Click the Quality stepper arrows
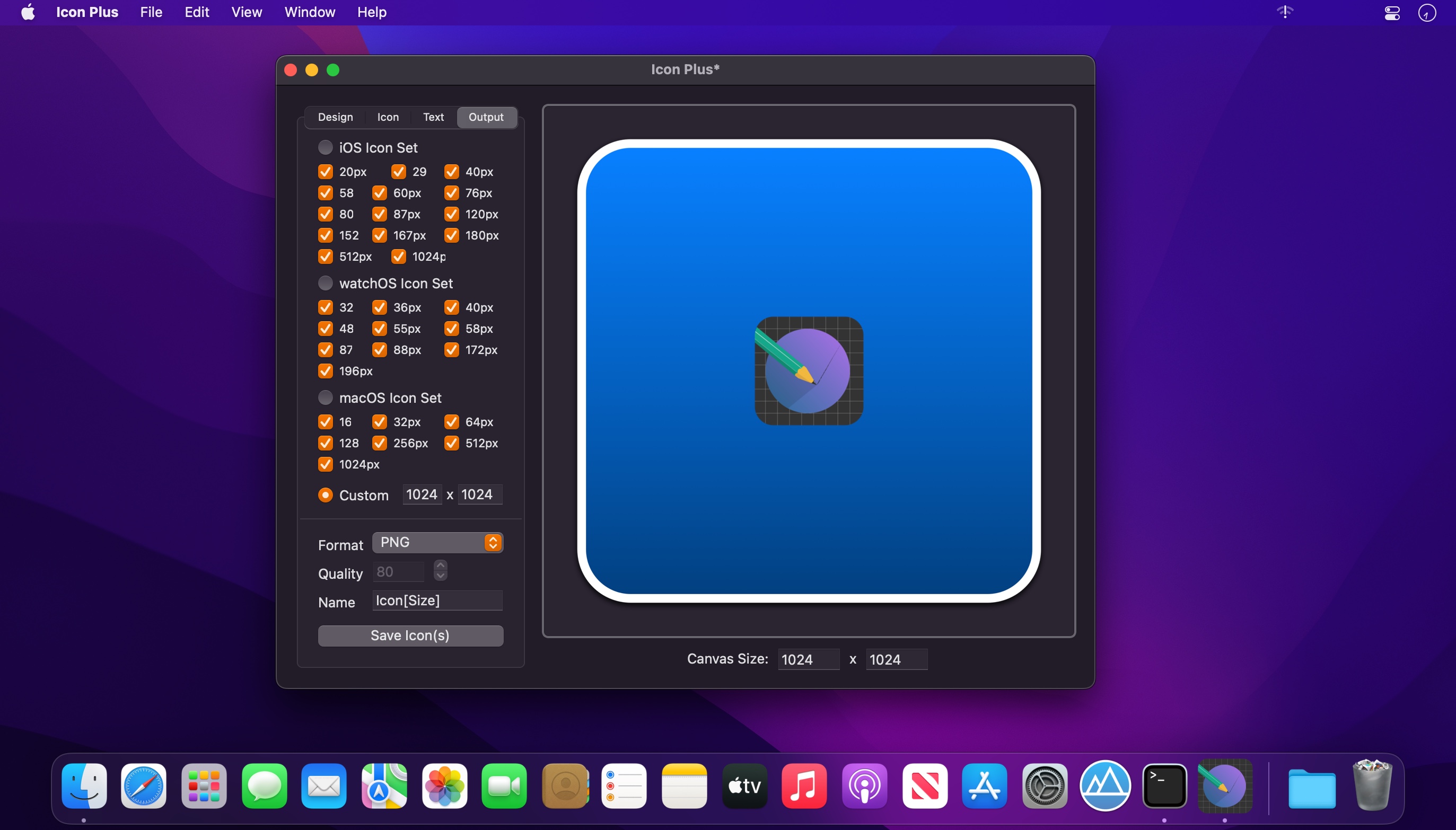Image resolution: width=1456 pixels, height=830 pixels. 440,570
